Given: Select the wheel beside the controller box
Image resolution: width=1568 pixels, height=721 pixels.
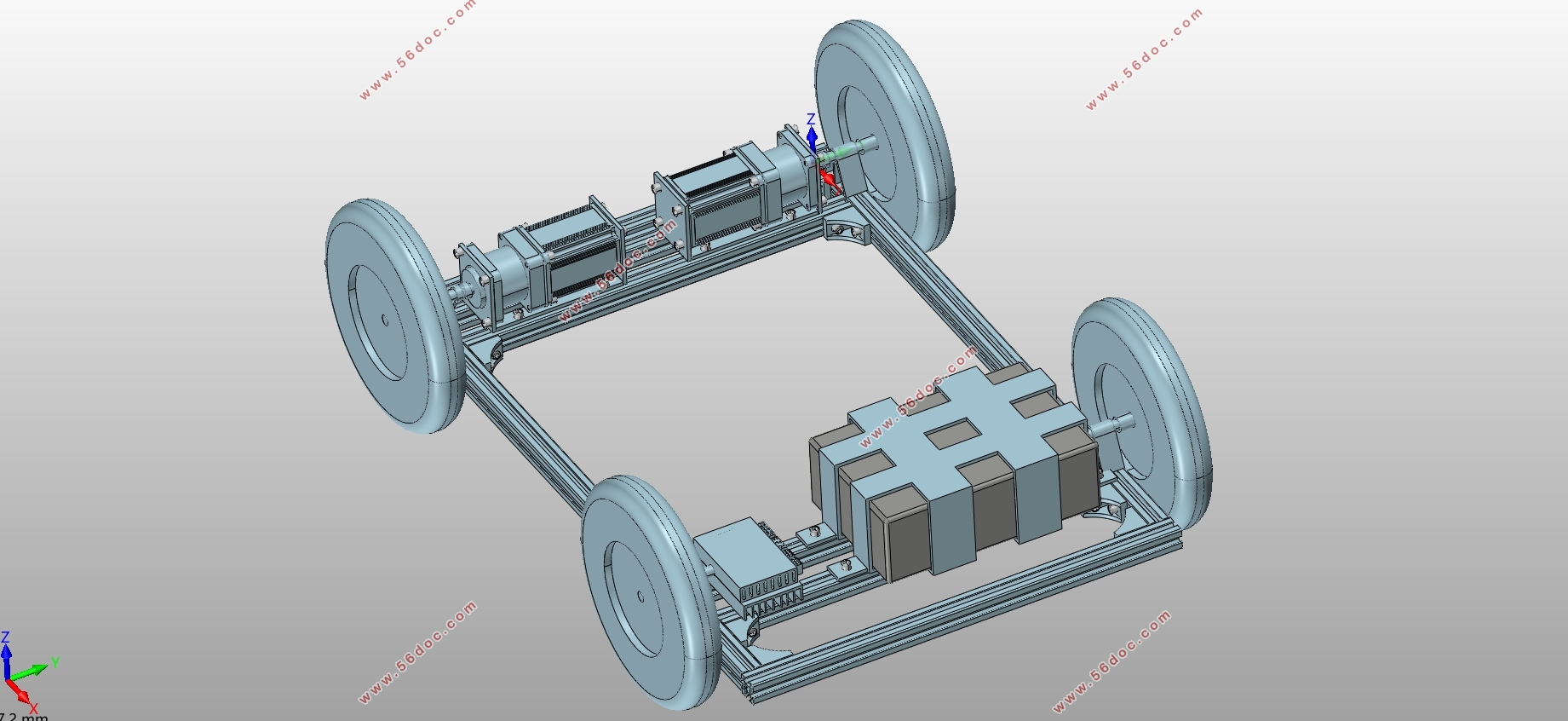Looking at the screenshot, I should pos(653,592).
